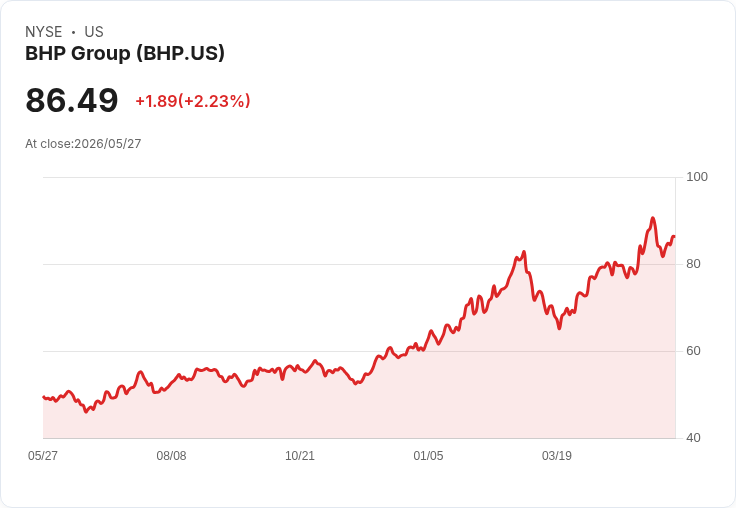Click the 40 price axis label

(x=693, y=438)
